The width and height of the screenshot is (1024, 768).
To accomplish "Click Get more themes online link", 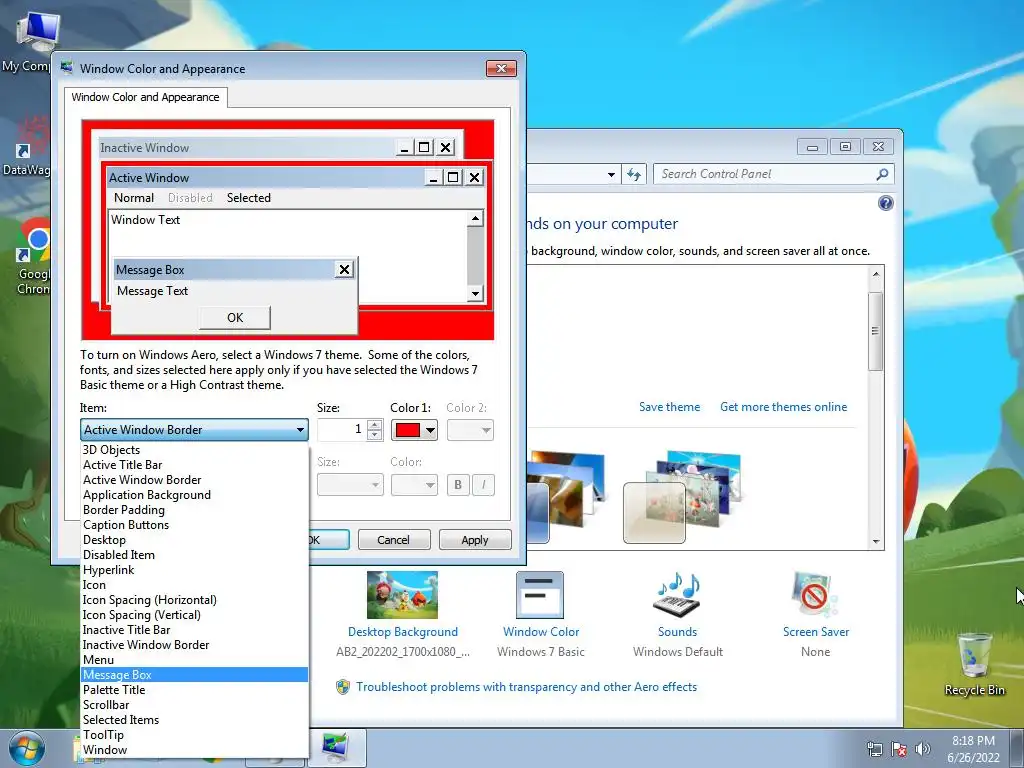I will tap(784, 407).
